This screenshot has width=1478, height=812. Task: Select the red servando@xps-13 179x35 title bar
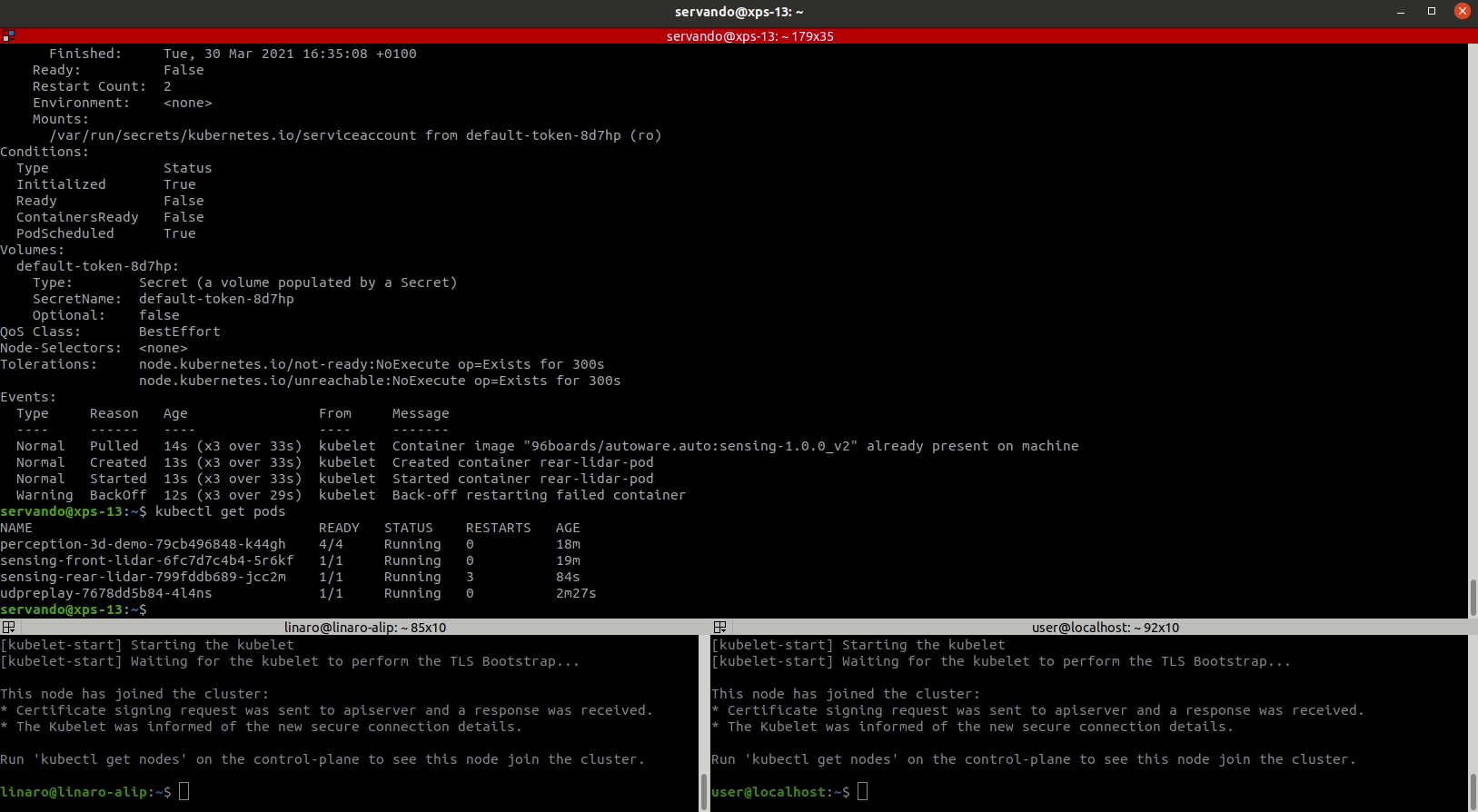(x=749, y=36)
